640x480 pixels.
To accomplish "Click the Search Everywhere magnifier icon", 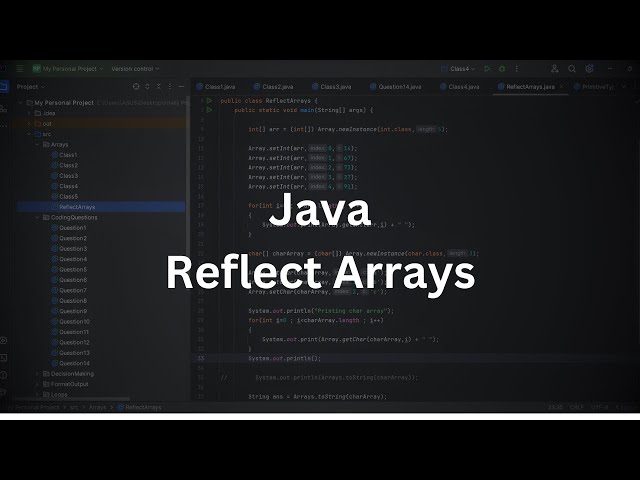I will coord(572,69).
